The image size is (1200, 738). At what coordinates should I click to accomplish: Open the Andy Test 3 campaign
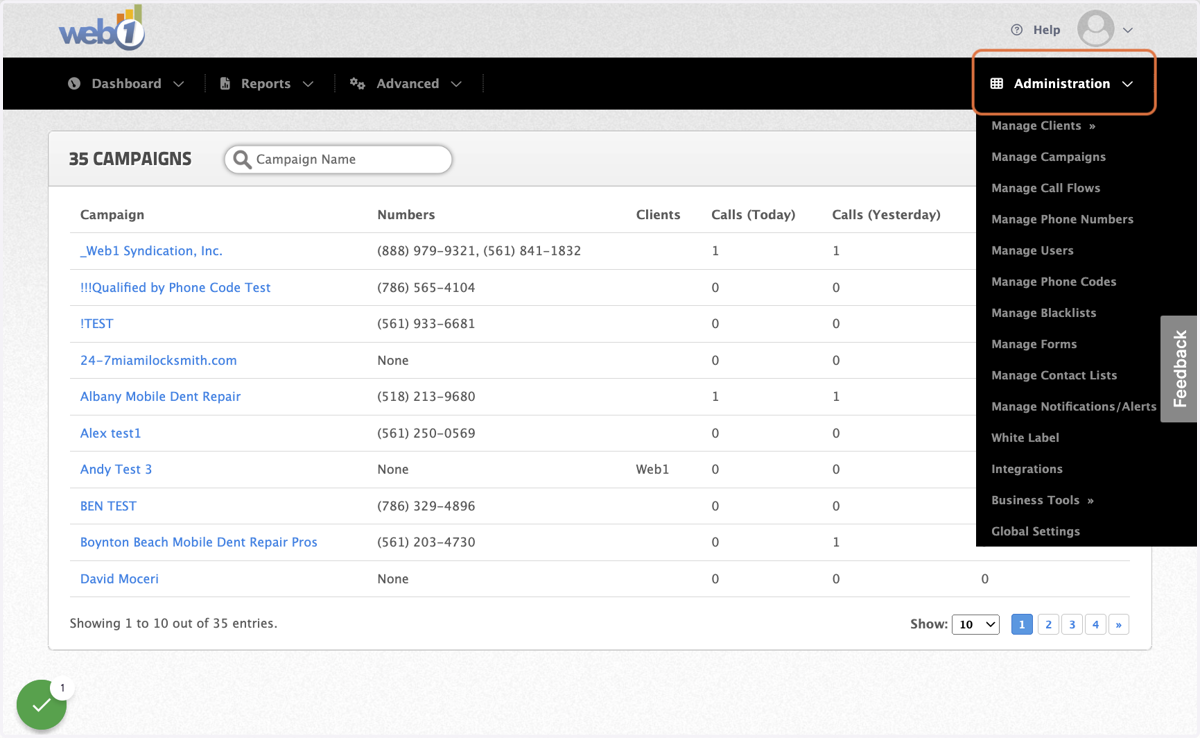tap(116, 469)
